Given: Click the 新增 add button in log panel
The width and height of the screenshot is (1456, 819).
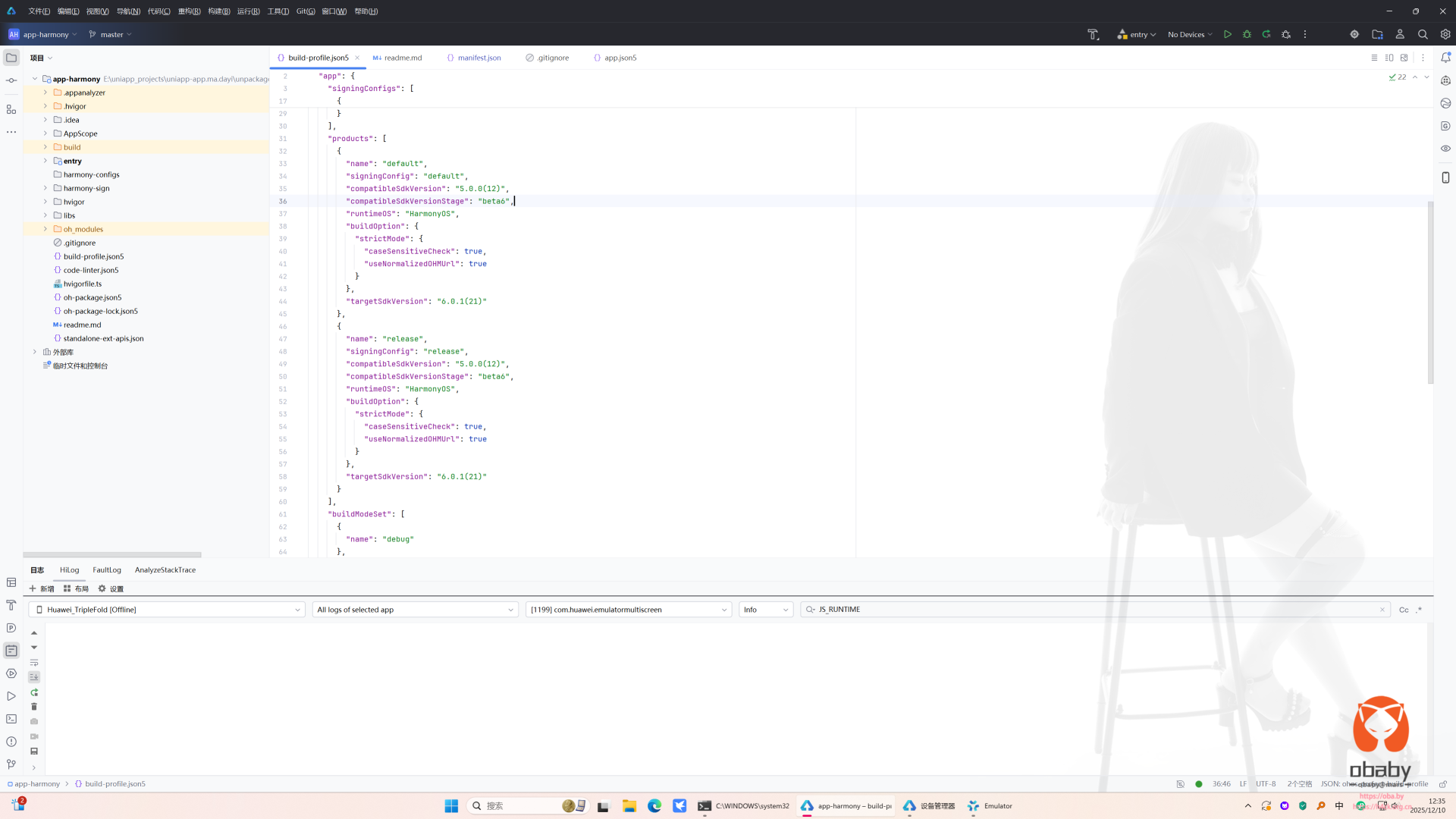Looking at the screenshot, I should click(x=42, y=588).
